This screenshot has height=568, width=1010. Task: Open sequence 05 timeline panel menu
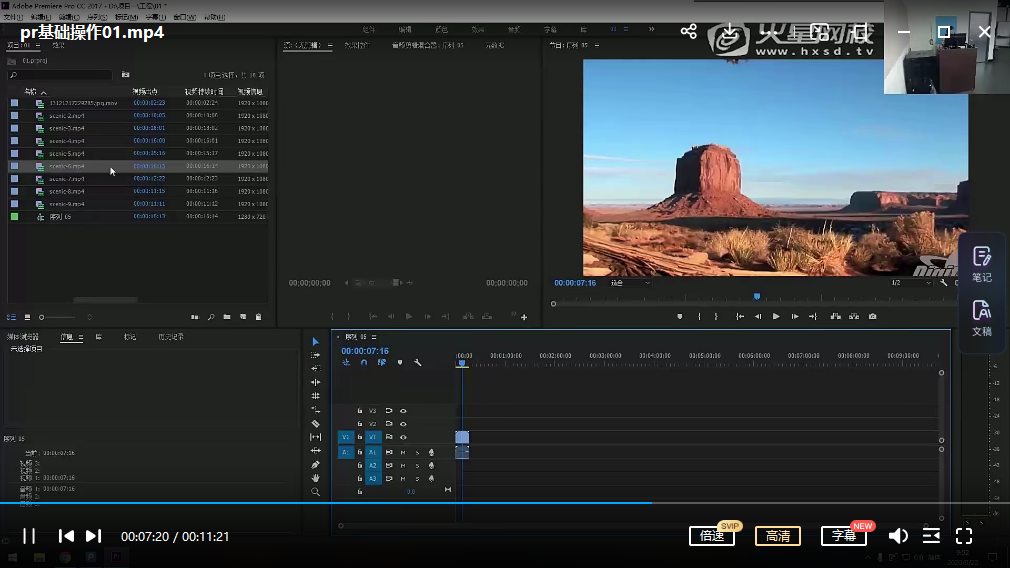coord(374,337)
